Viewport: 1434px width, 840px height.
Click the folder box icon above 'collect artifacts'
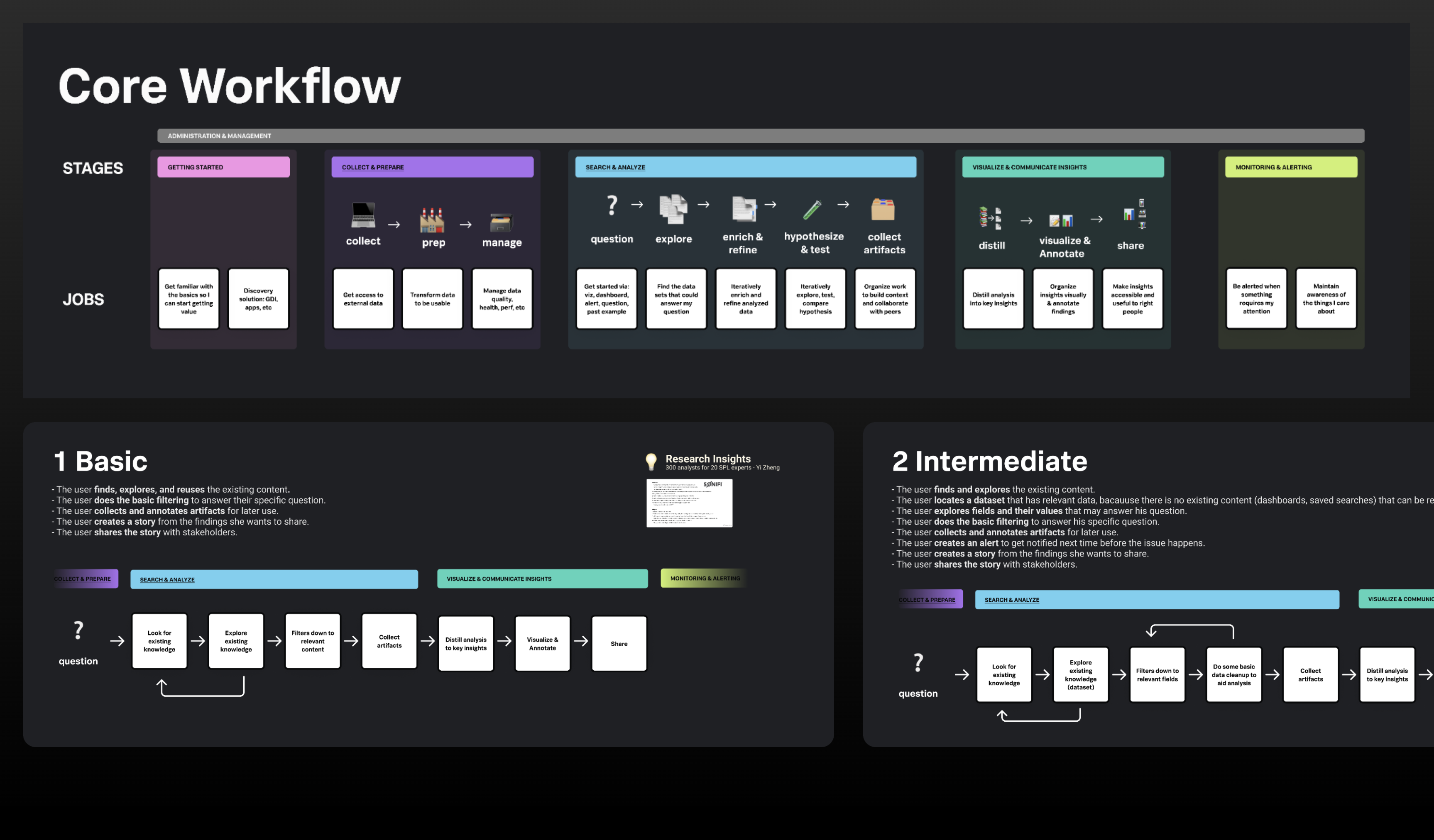coord(883,209)
